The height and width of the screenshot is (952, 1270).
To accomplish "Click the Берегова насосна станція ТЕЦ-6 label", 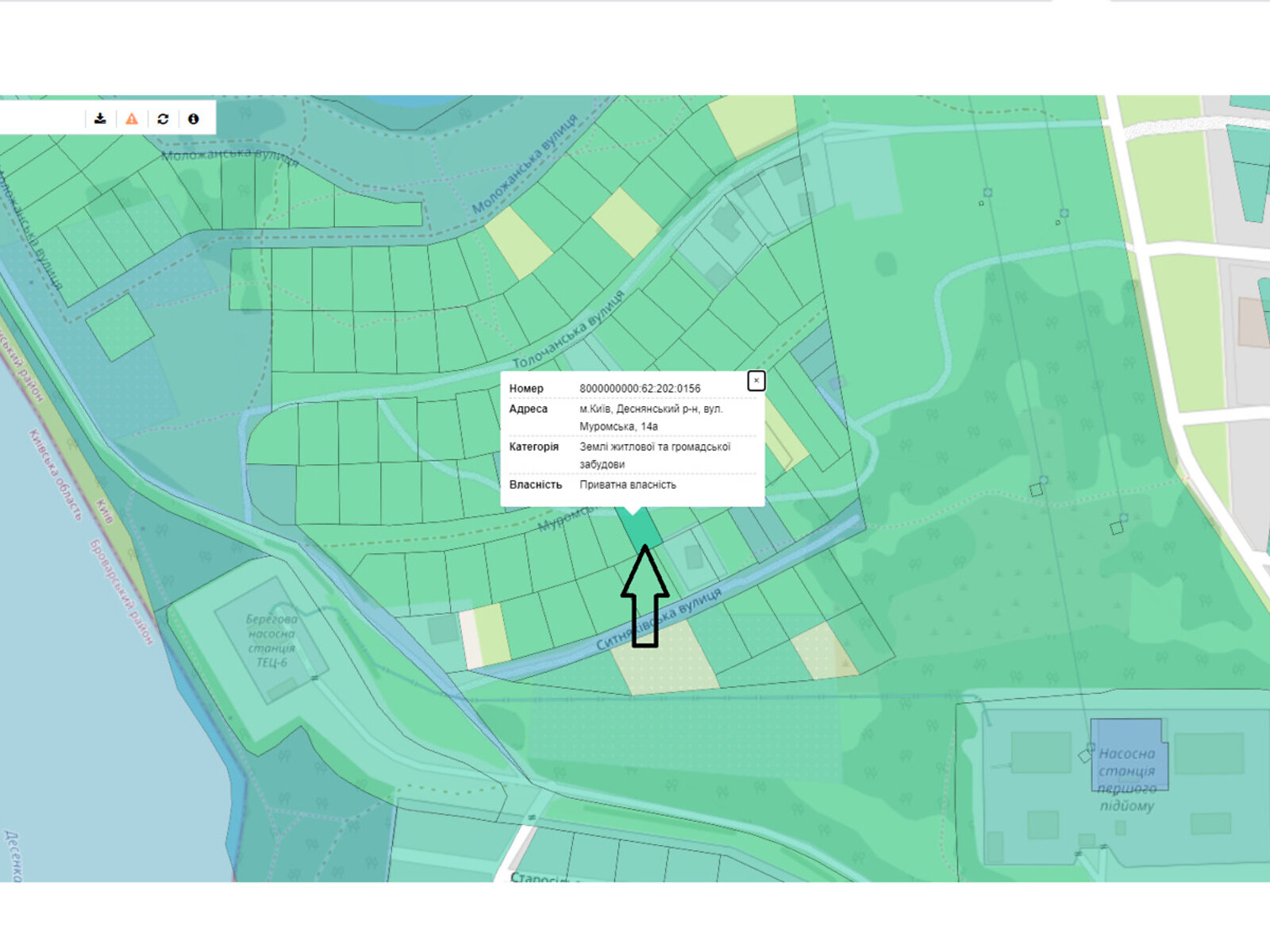I will tap(271, 640).
